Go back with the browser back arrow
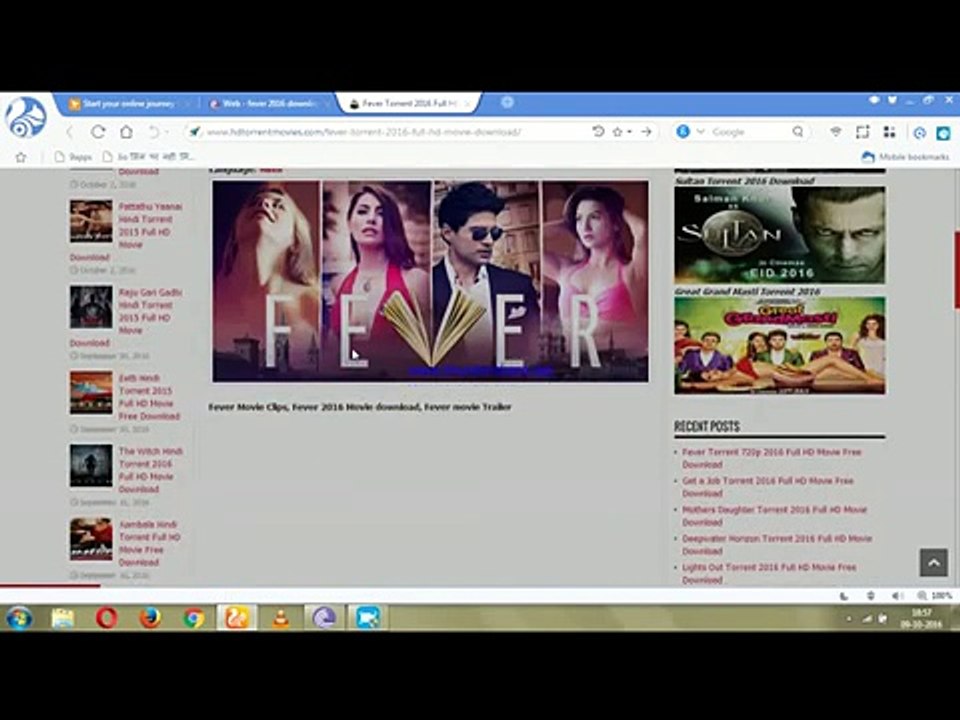The image size is (960, 720). click(70, 132)
